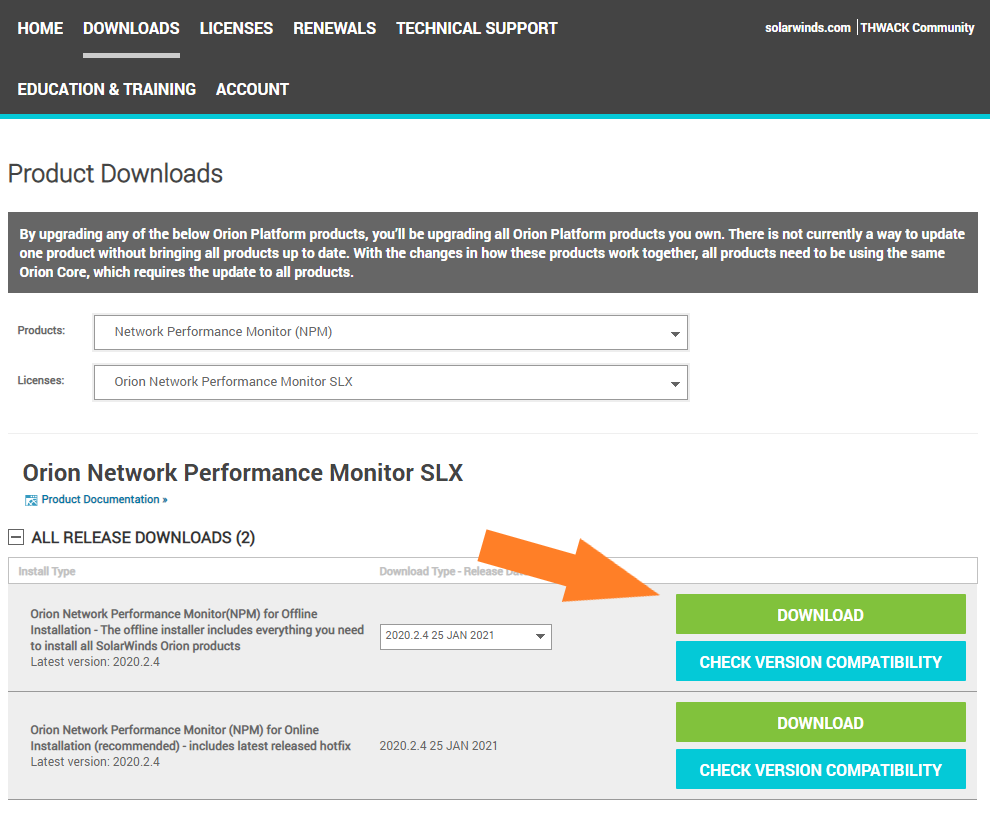Check version compatibility for offline installer
The height and width of the screenshot is (814, 990).
[821, 661]
